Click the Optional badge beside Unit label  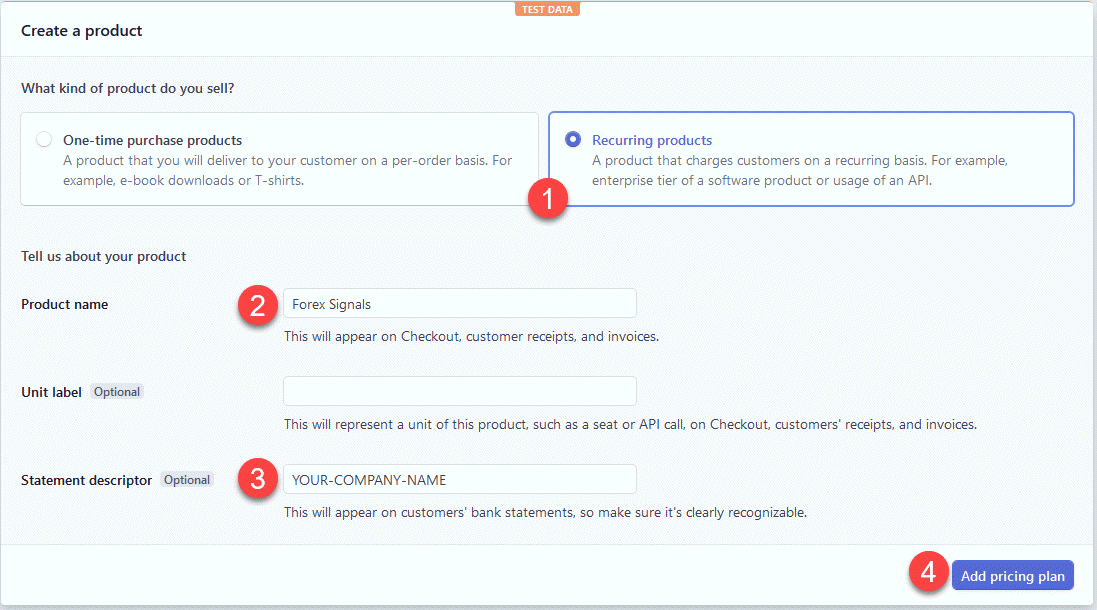(x=117, y=392)
